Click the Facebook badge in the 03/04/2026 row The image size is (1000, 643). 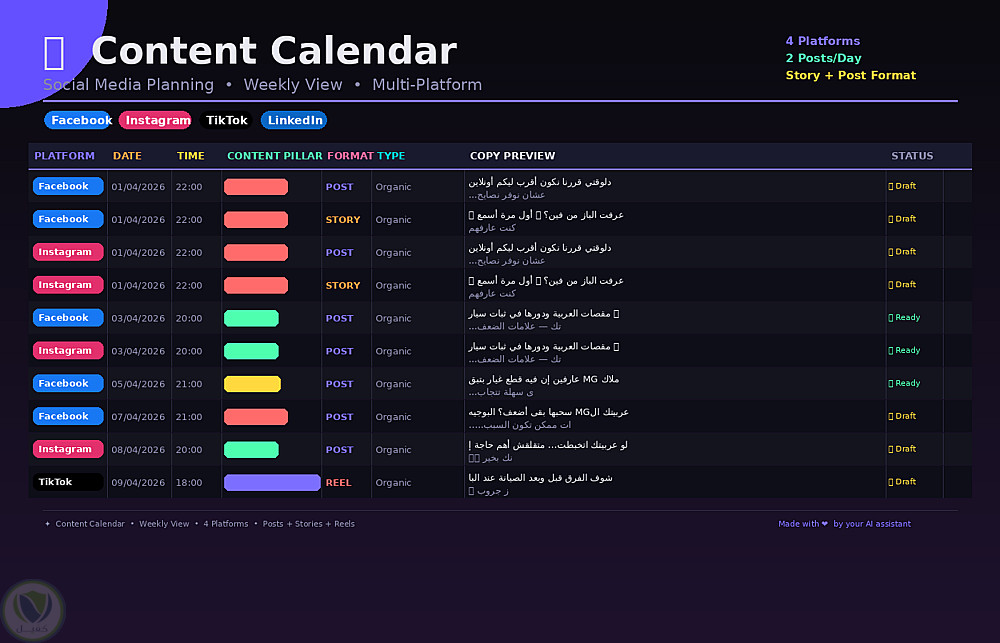pos(68,318)
